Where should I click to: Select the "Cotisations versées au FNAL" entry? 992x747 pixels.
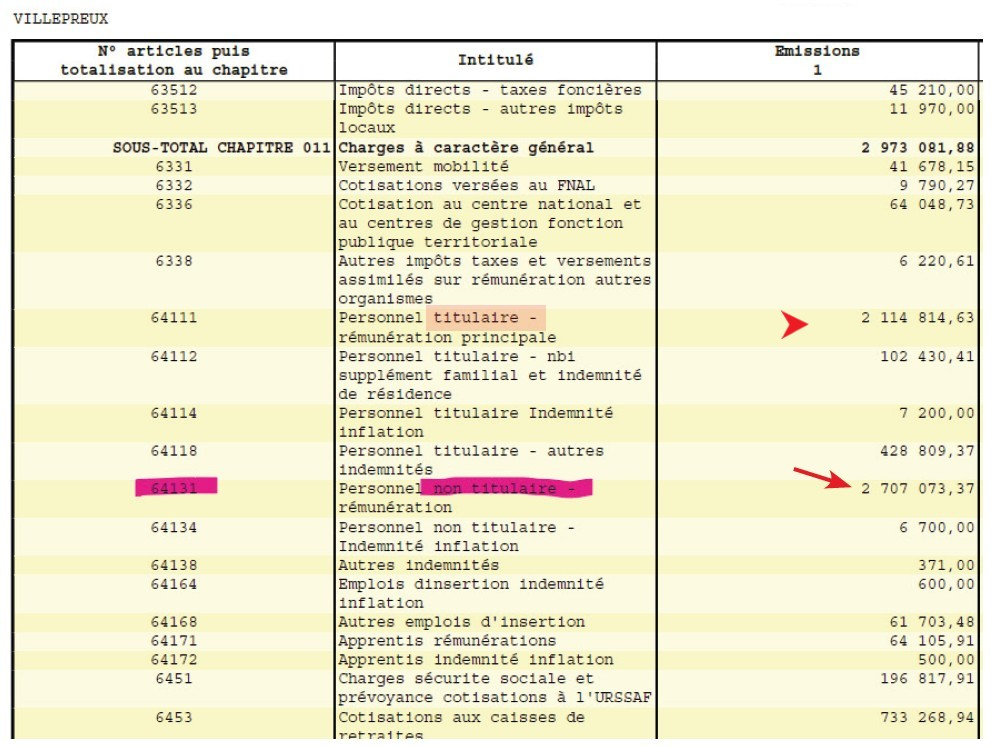pyautogui.click(x=465, y=185)
